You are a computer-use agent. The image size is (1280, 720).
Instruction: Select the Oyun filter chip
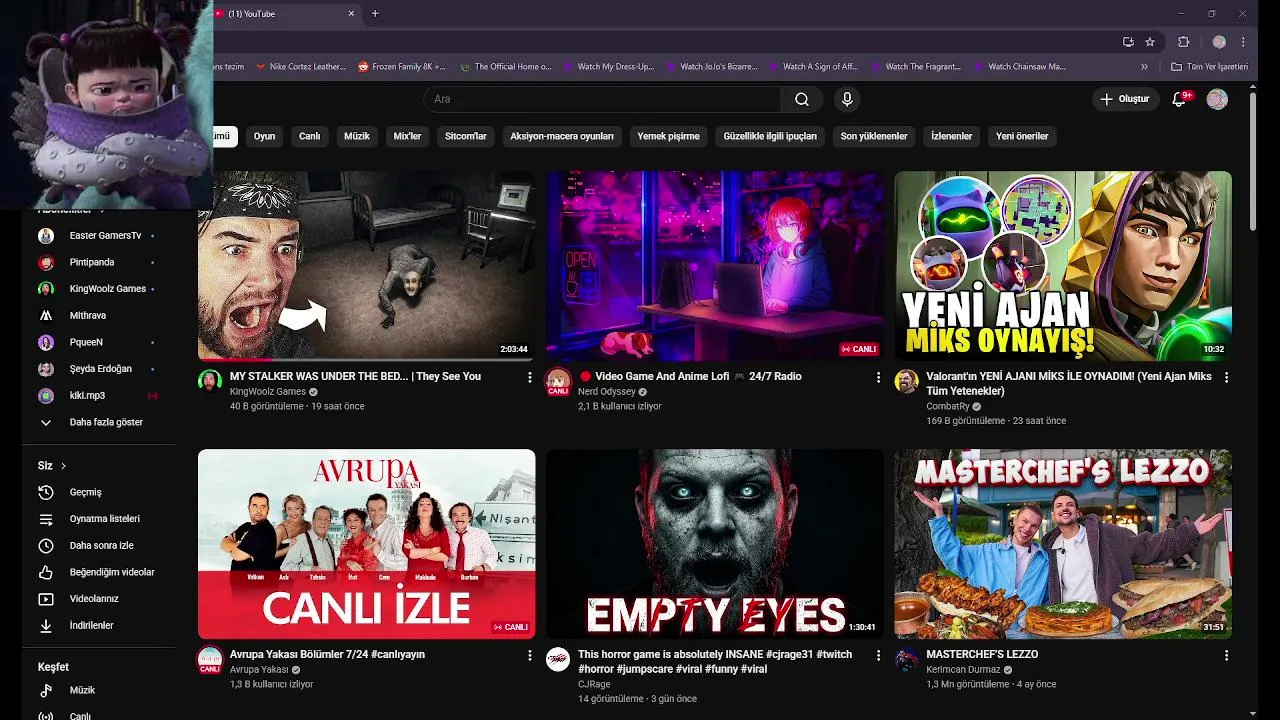point(264,136)
